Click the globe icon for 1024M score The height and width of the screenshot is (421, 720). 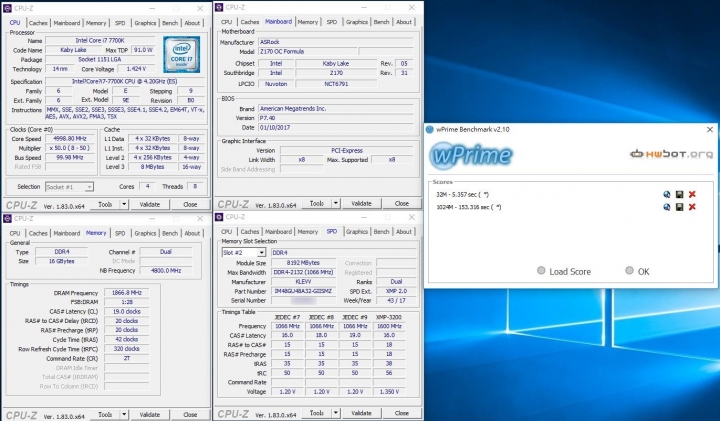[667, 207]
